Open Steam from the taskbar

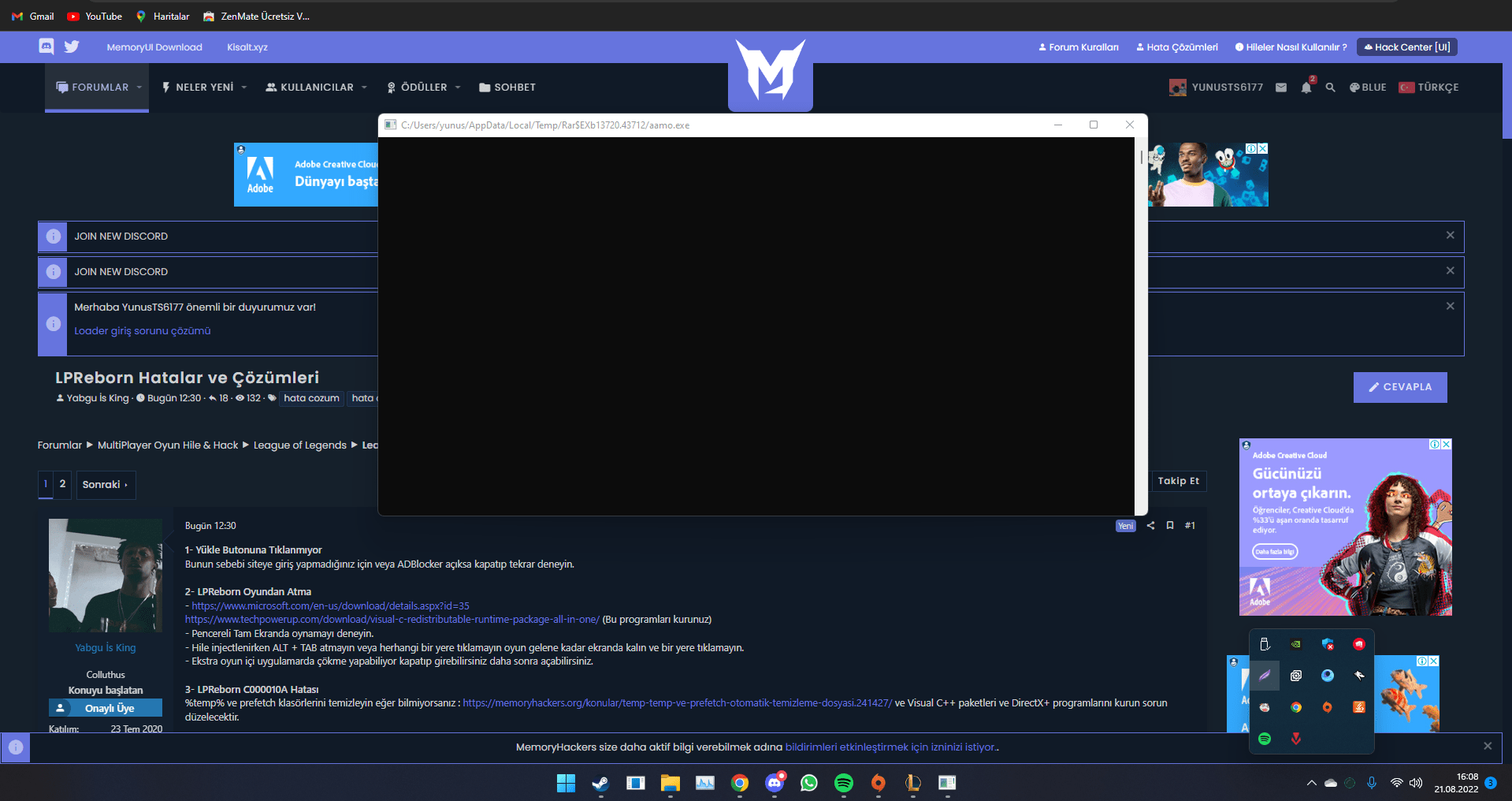point(600,783)
